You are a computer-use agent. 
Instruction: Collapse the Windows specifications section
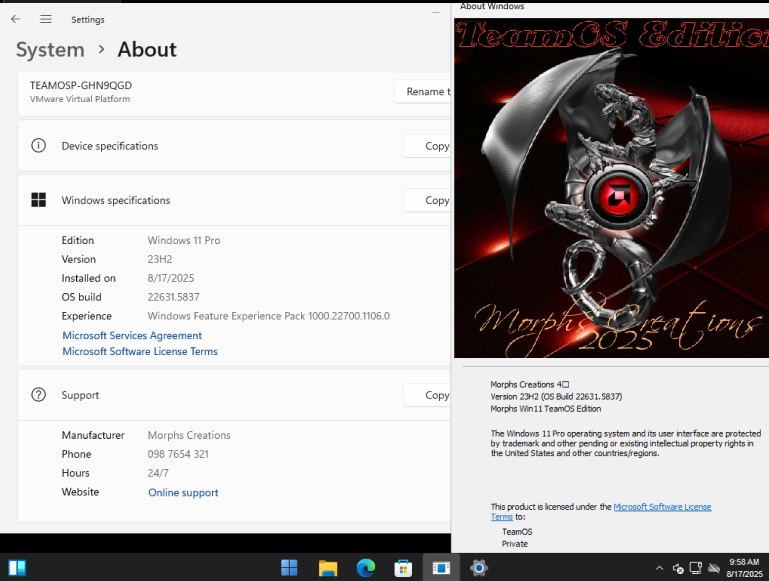point(234,200)
